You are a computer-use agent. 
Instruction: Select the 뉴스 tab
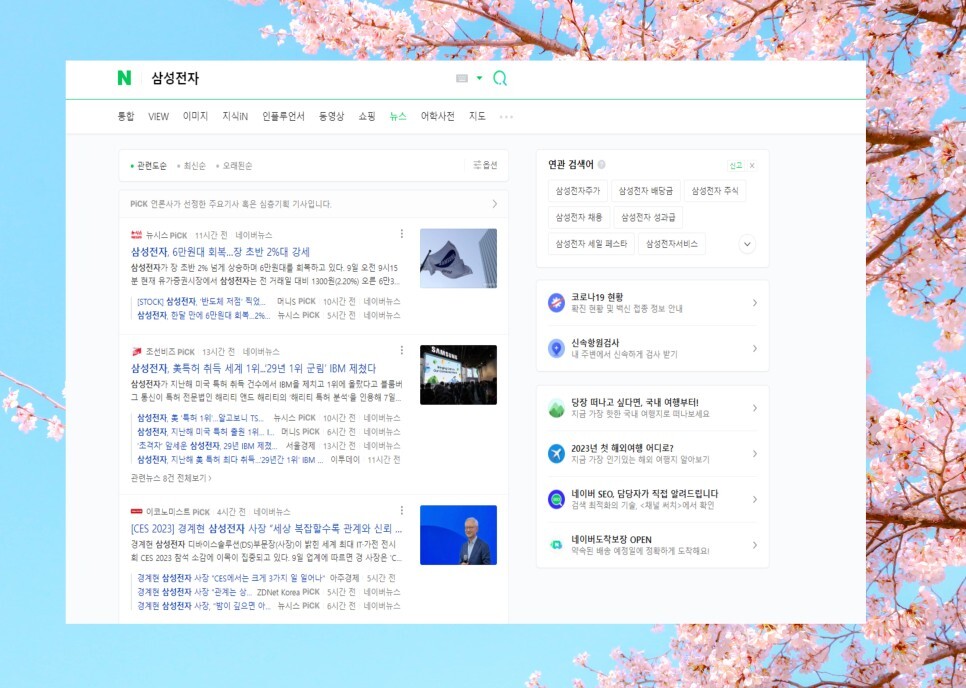(398, 116)
